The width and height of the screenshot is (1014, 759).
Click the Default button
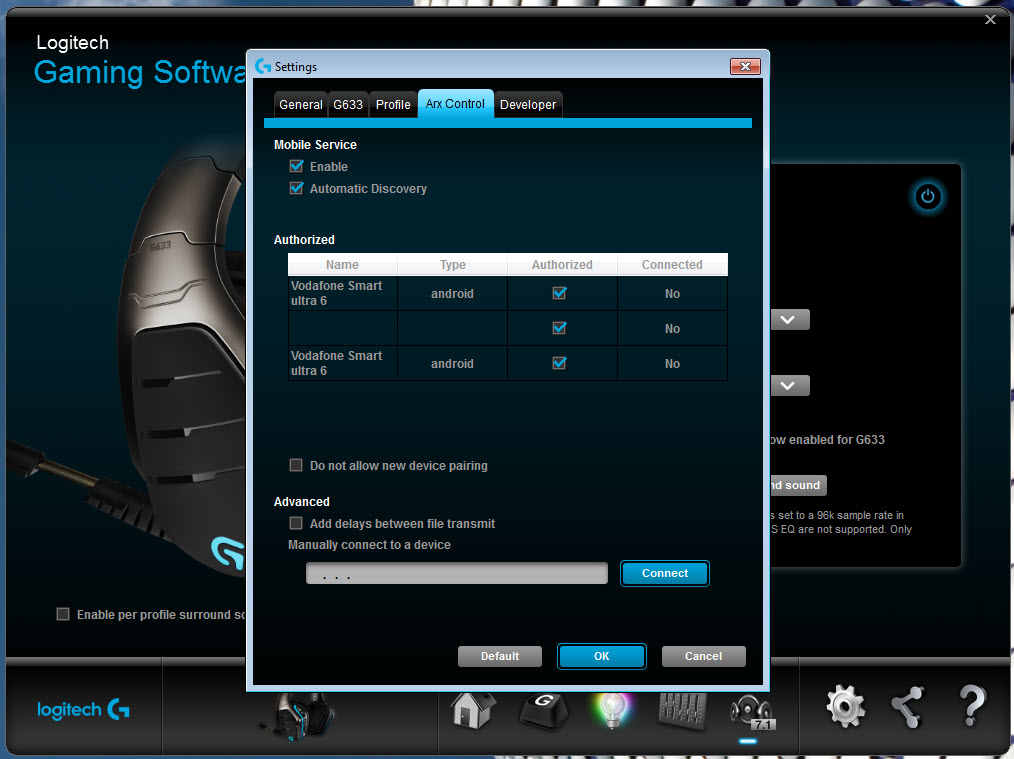[x=500, y=656]
